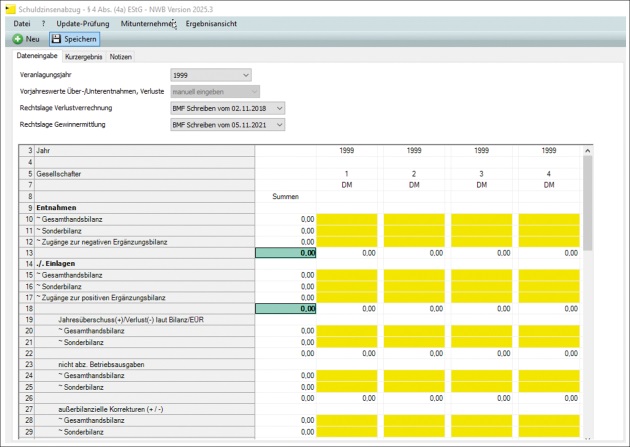Open the Mitunternehmer menu

click(x=146, y=22)
